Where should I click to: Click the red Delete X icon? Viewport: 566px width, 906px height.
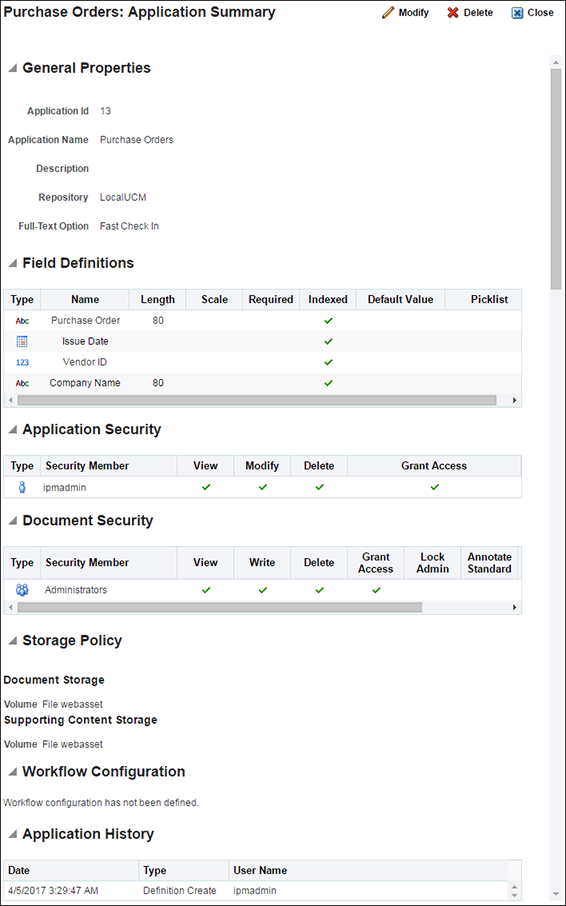click(453, 13)
